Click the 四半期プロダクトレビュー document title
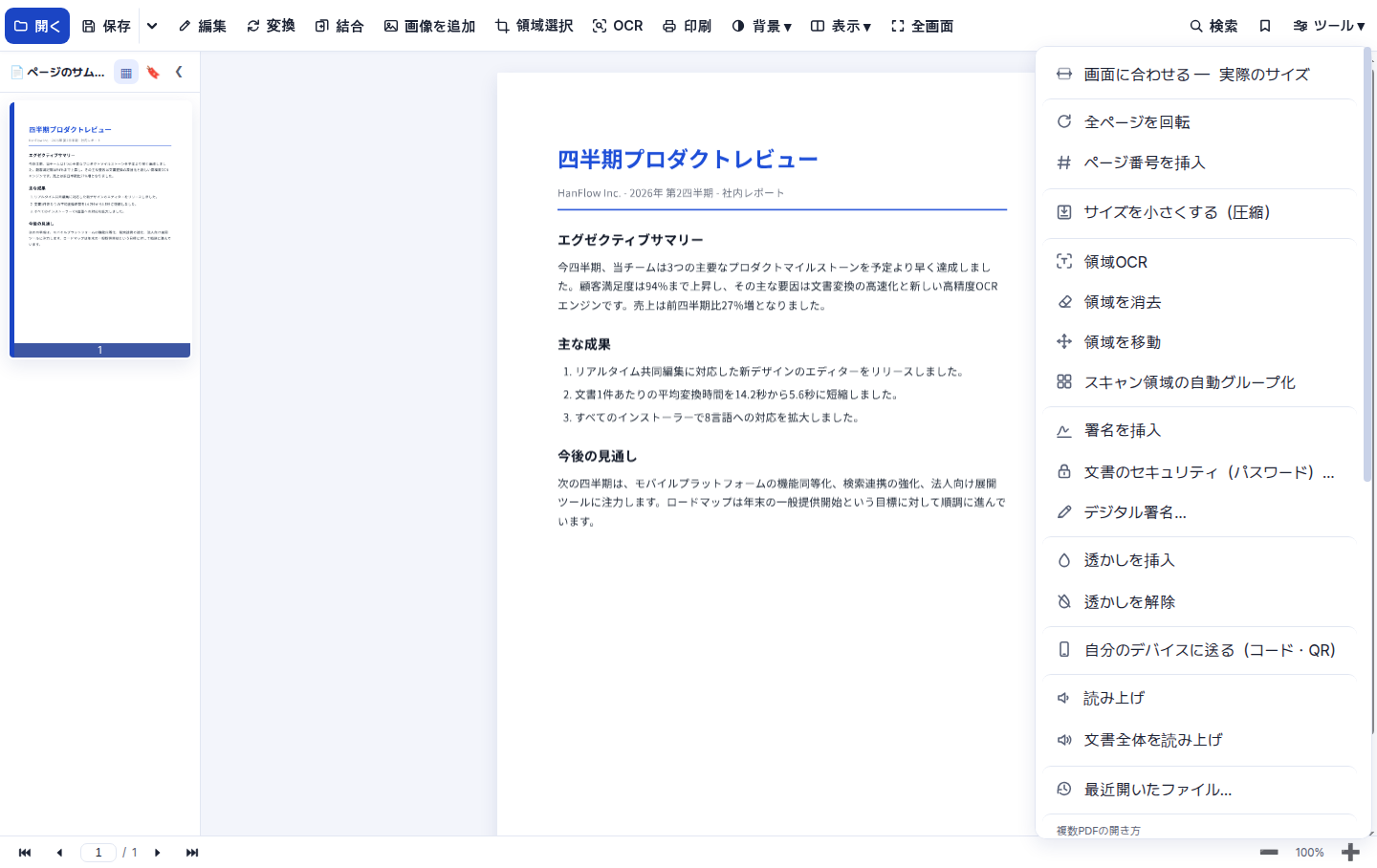The image size is (1377, 868). (688, 160)
